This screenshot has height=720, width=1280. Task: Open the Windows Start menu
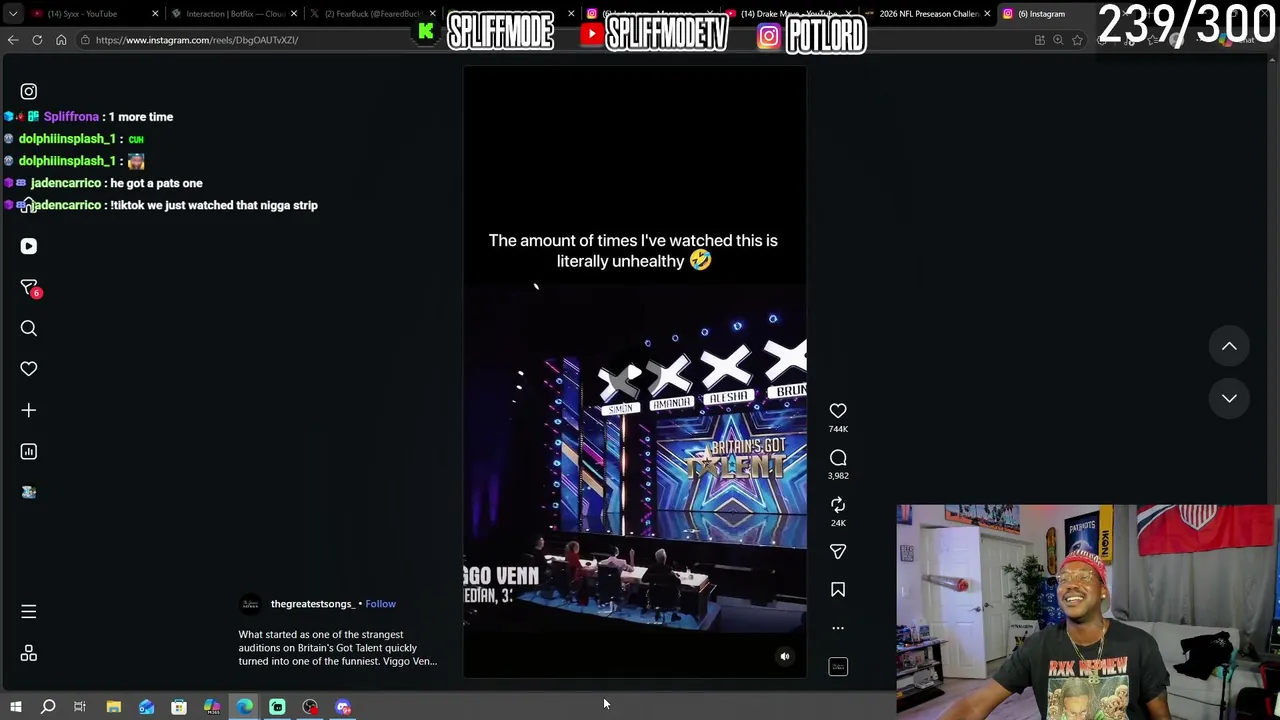tap(15, 707)
